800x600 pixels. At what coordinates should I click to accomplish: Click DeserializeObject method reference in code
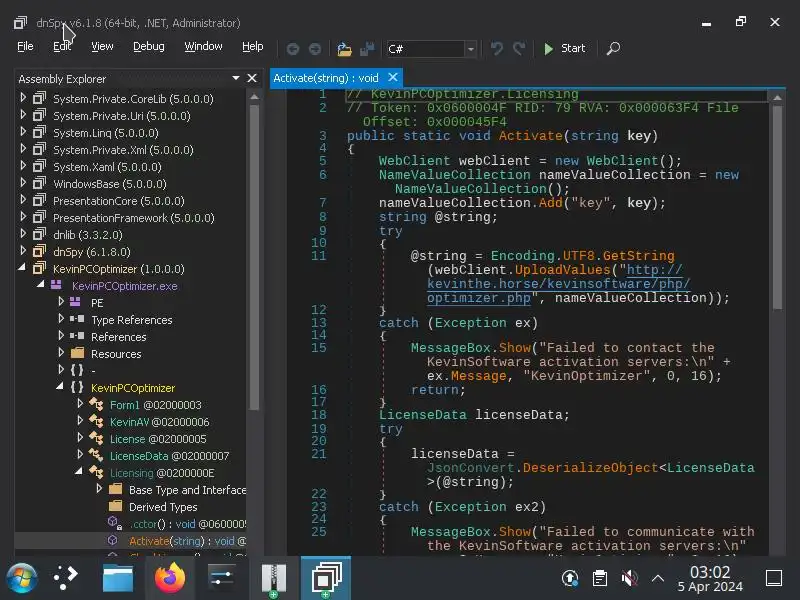pos(590,468)
